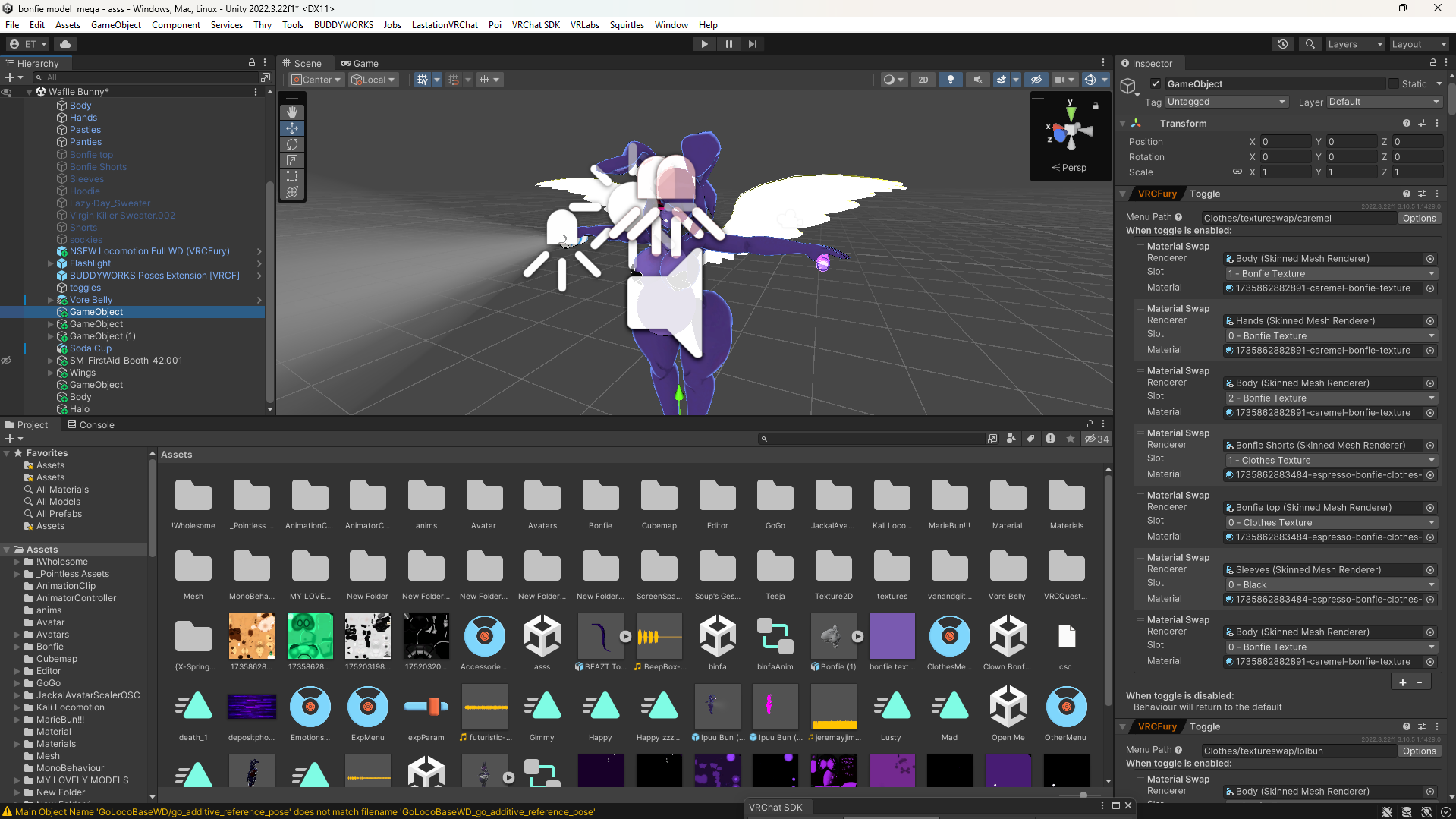This screenshot has width=1456, height=819.
Task: Open the Tag dropdown showing Untagged
Action: pos(1226,102)
